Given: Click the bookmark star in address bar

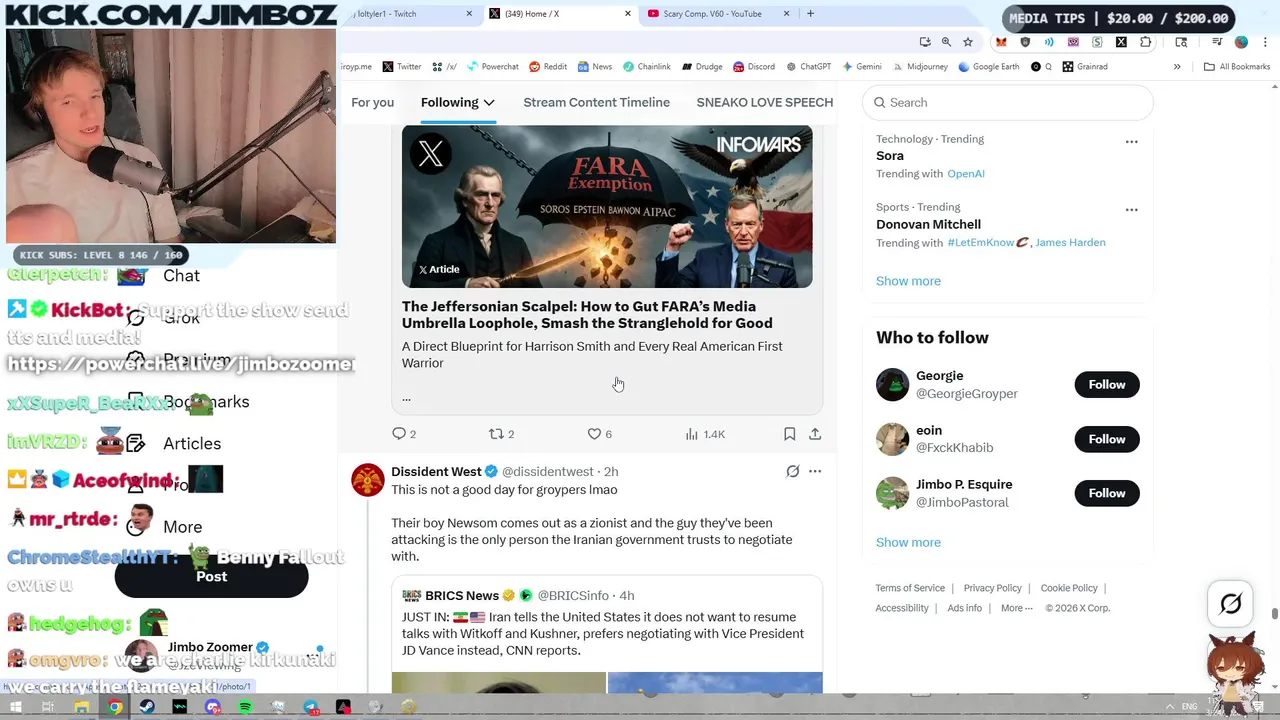Looking at the screenshot, I should (x=967, y=42).
